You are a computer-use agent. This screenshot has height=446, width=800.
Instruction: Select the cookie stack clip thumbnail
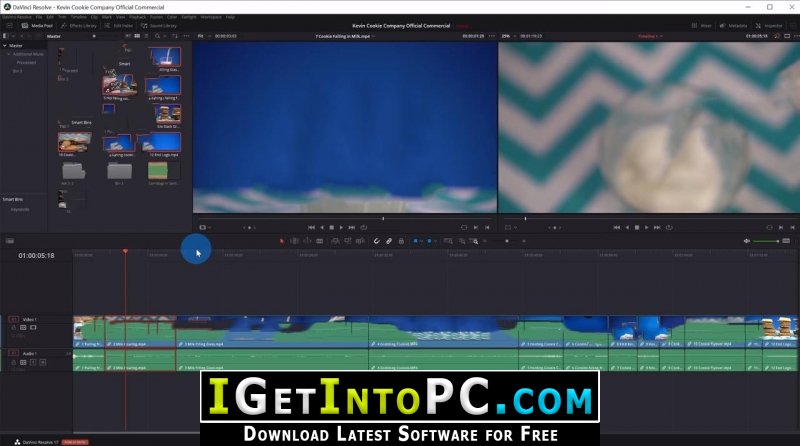(x=168, y=113)
